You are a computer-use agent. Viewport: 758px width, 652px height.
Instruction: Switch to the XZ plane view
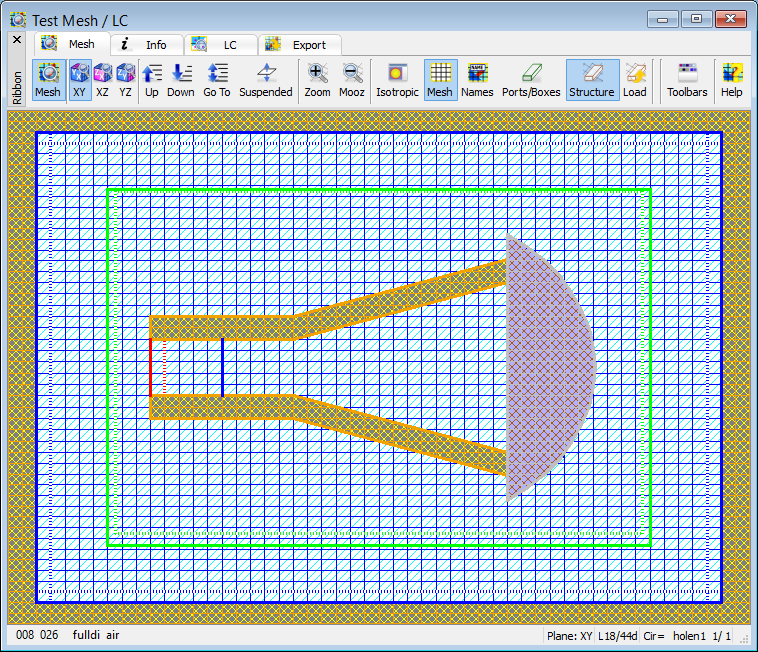pos(103,79)
